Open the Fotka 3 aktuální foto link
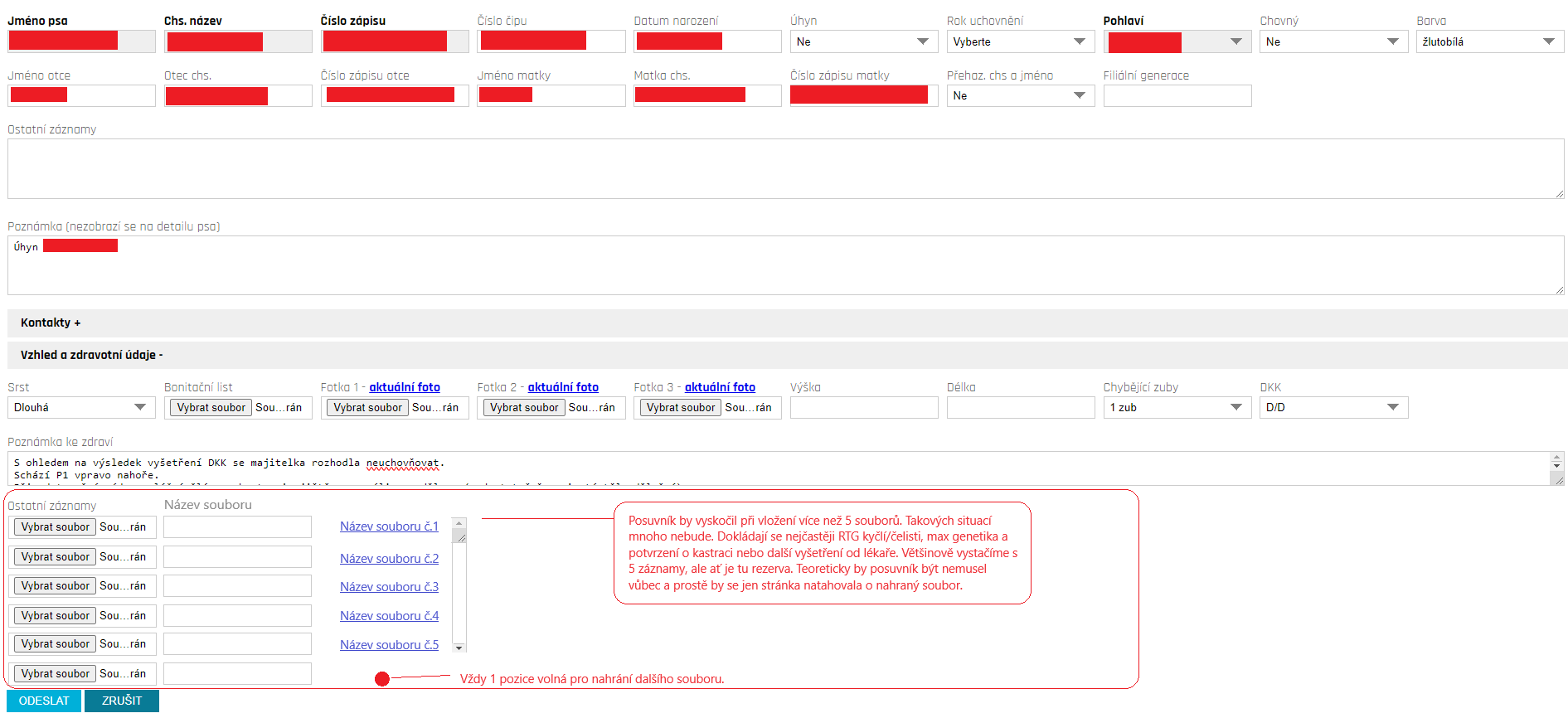 (x=720, y=387)
